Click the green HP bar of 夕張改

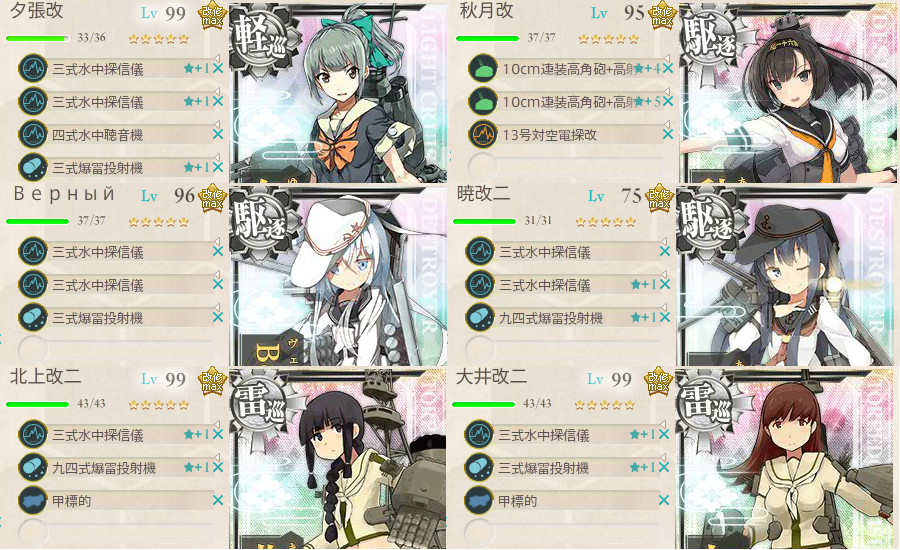(37, 38)
